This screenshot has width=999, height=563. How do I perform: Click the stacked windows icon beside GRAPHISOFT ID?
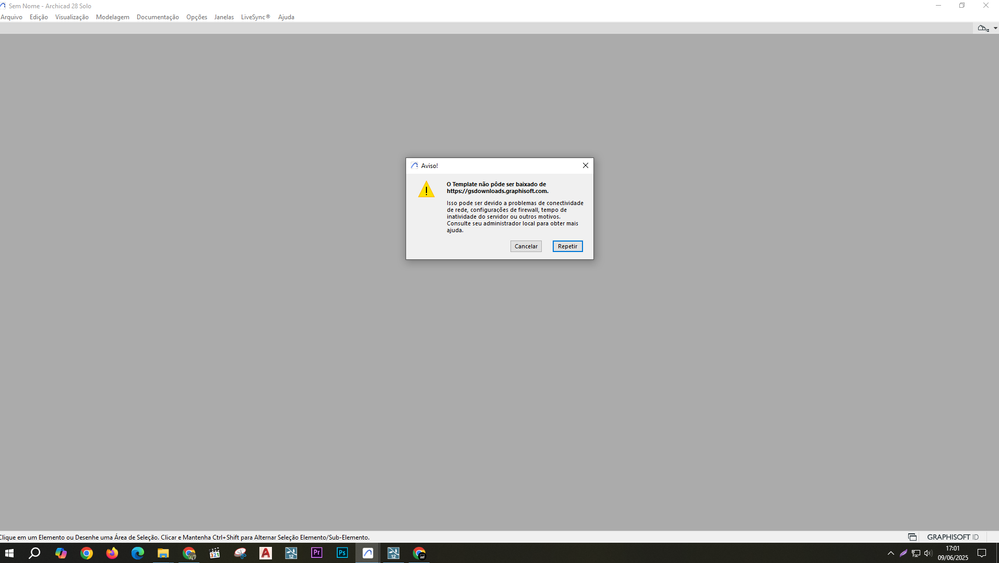[912, 537]
